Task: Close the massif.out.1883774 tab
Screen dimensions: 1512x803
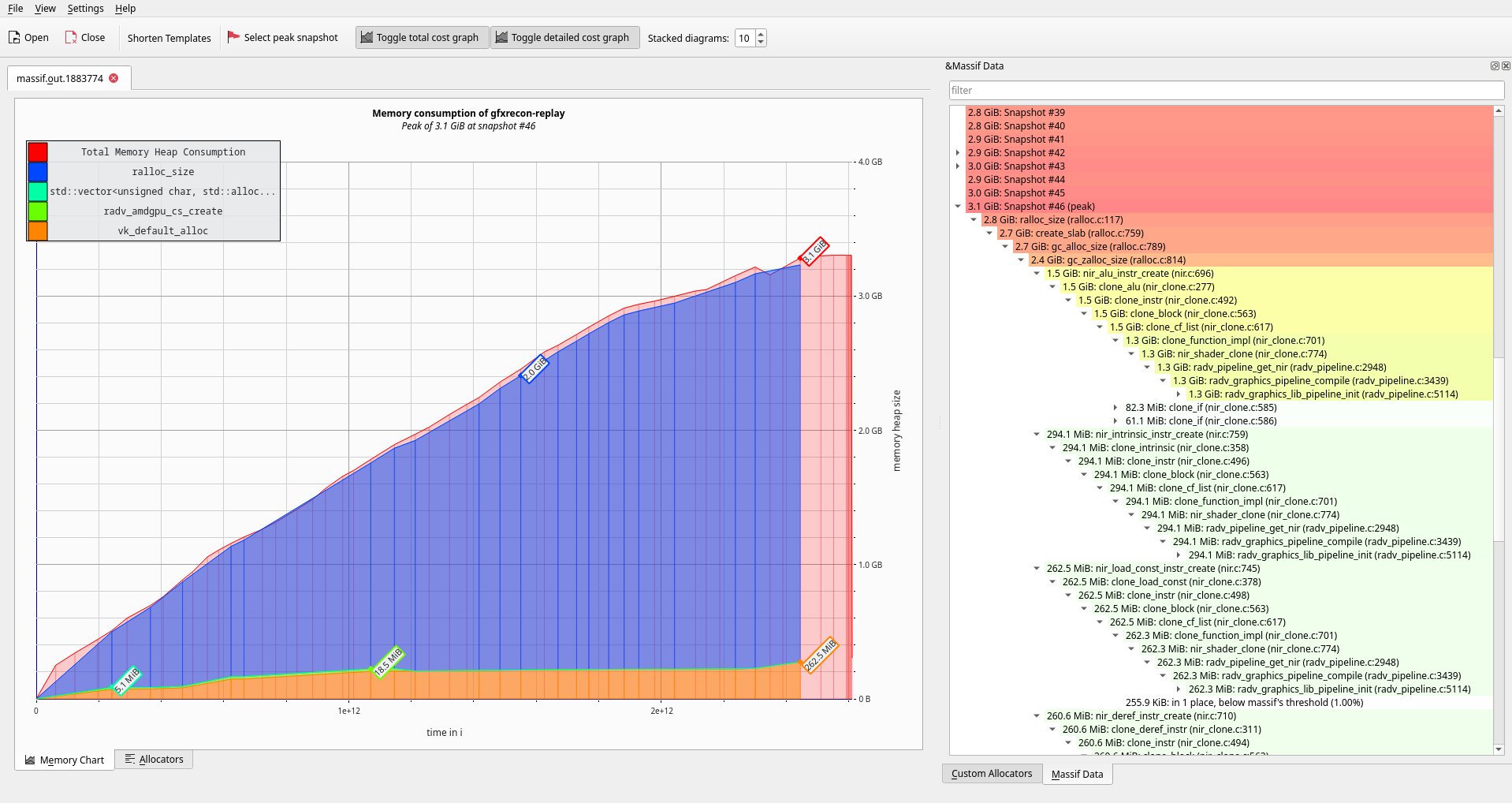Action: click(114, 78)
